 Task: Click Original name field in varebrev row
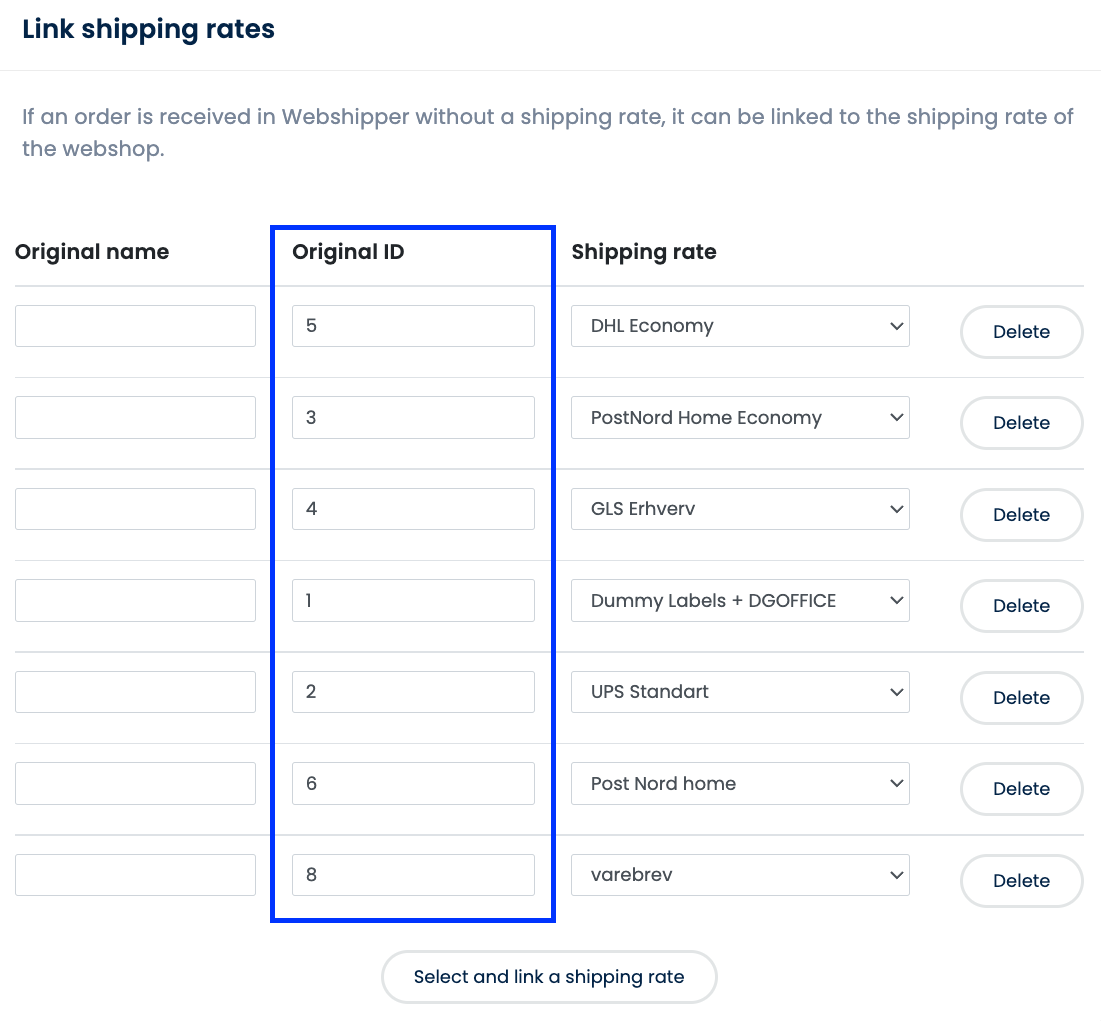coord(136,875)
